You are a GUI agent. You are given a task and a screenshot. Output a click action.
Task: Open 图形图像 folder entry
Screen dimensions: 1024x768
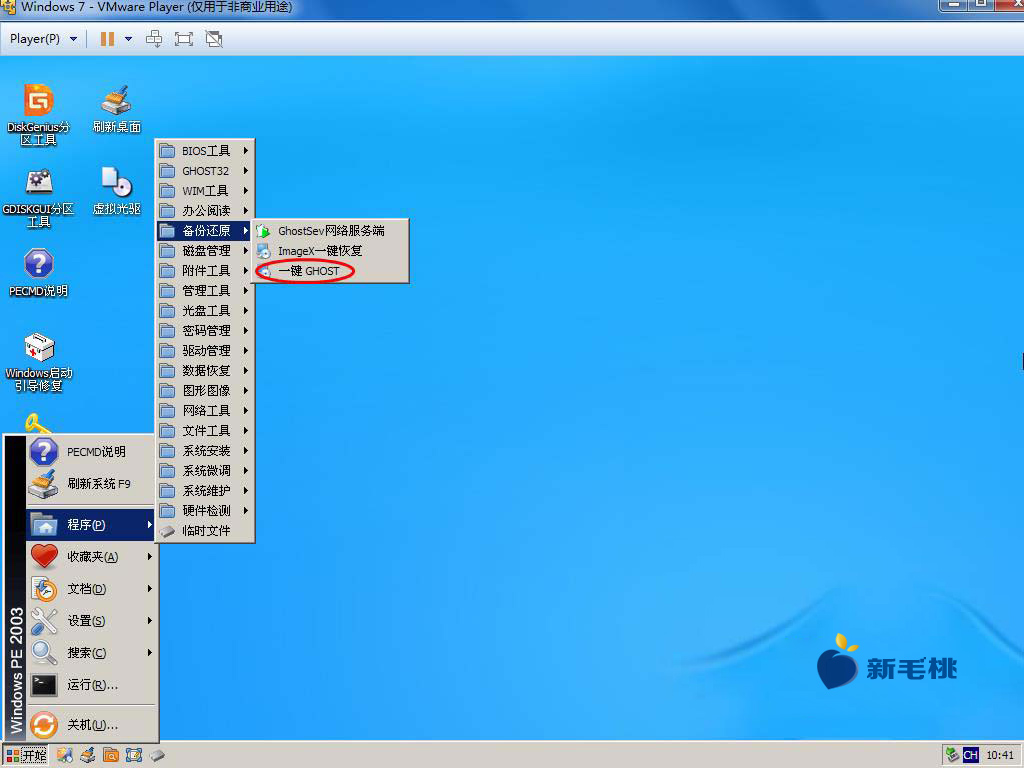click(204, 391)
